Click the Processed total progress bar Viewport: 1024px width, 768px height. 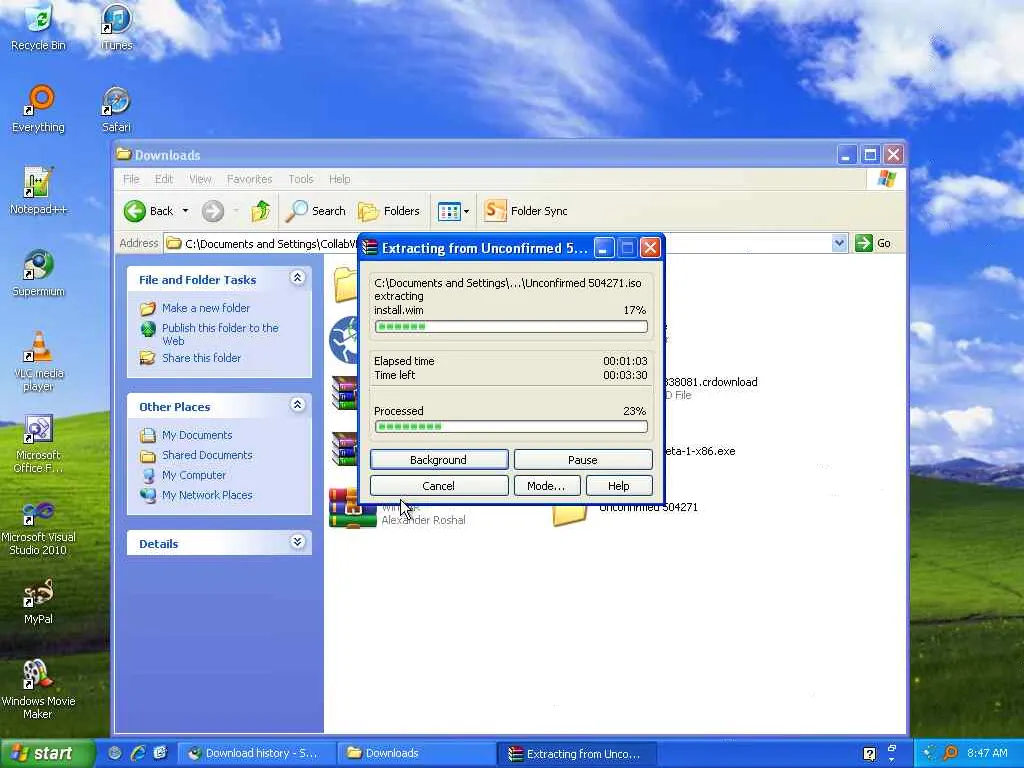(511, 427)
